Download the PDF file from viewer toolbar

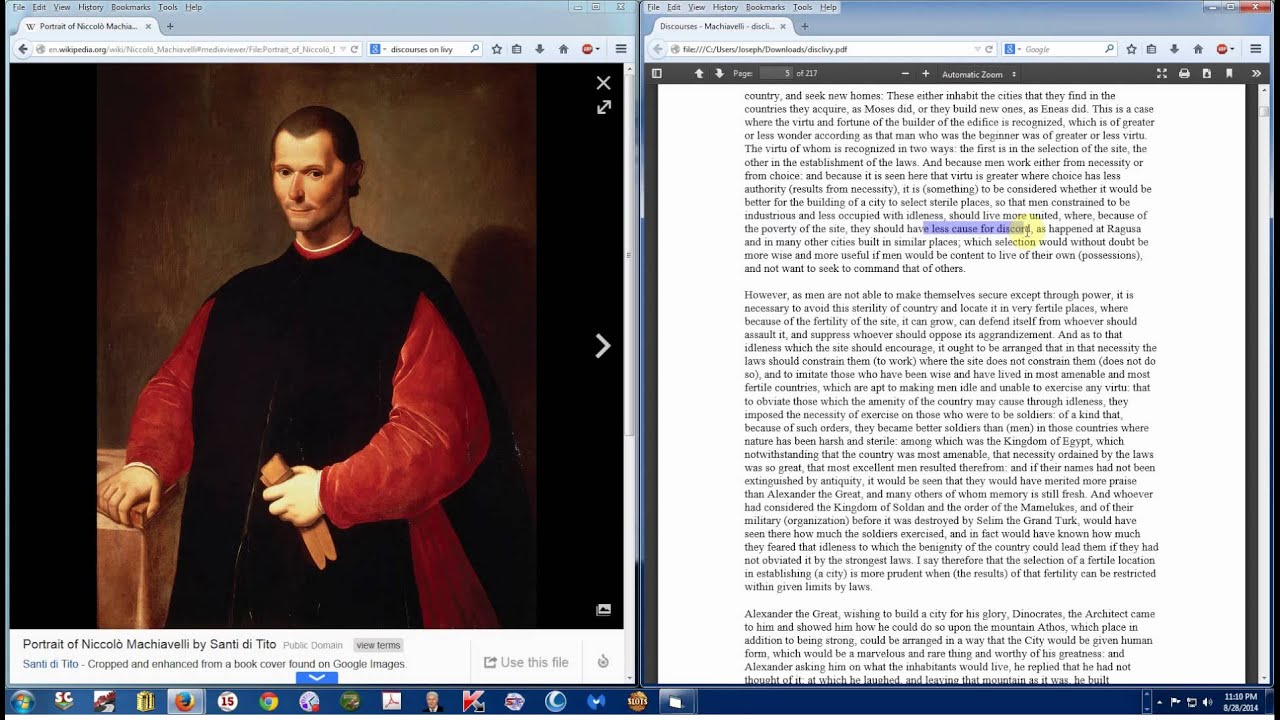1206,73
